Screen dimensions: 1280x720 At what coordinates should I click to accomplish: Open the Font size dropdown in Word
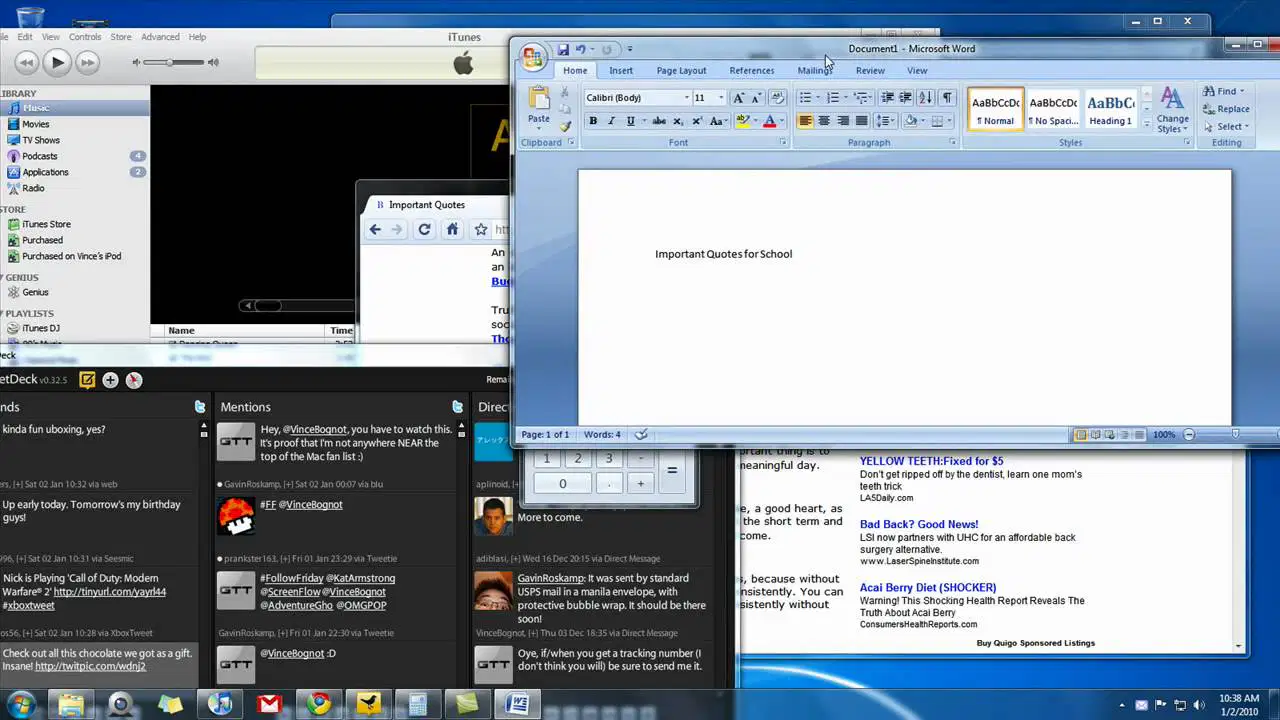tap(721, 98)
